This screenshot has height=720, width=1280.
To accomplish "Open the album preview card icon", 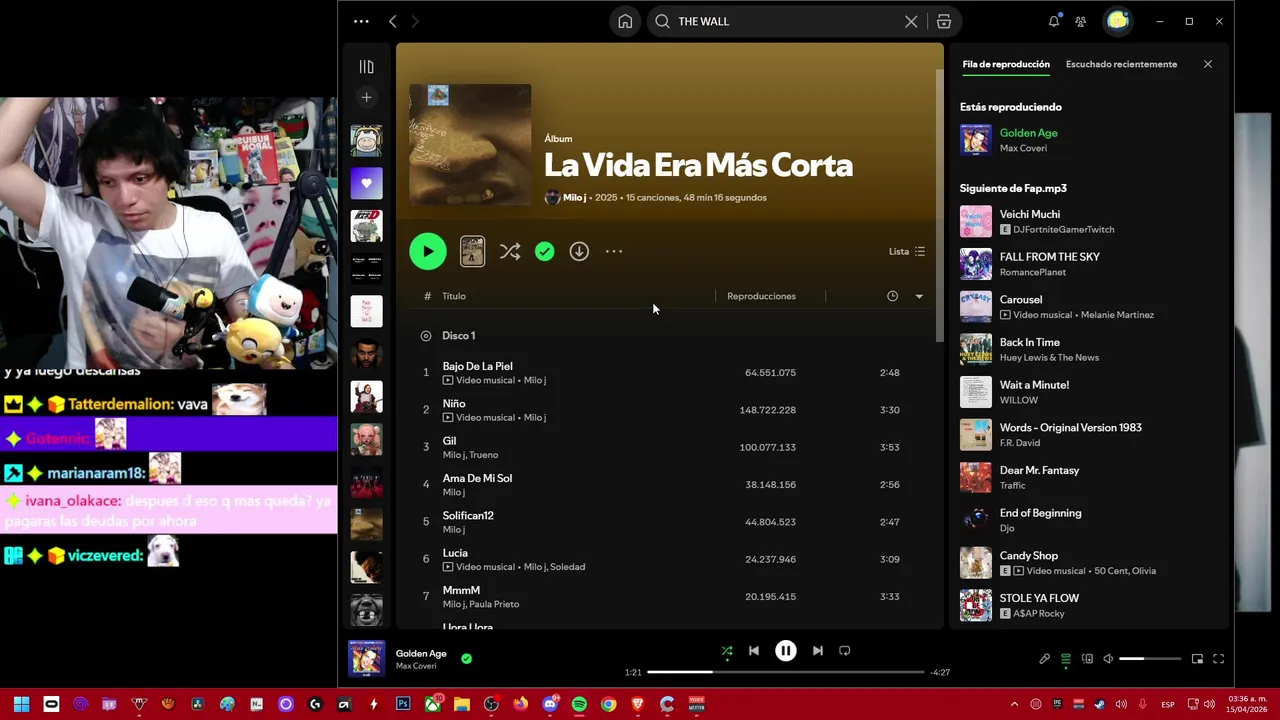I will (472, 251).
